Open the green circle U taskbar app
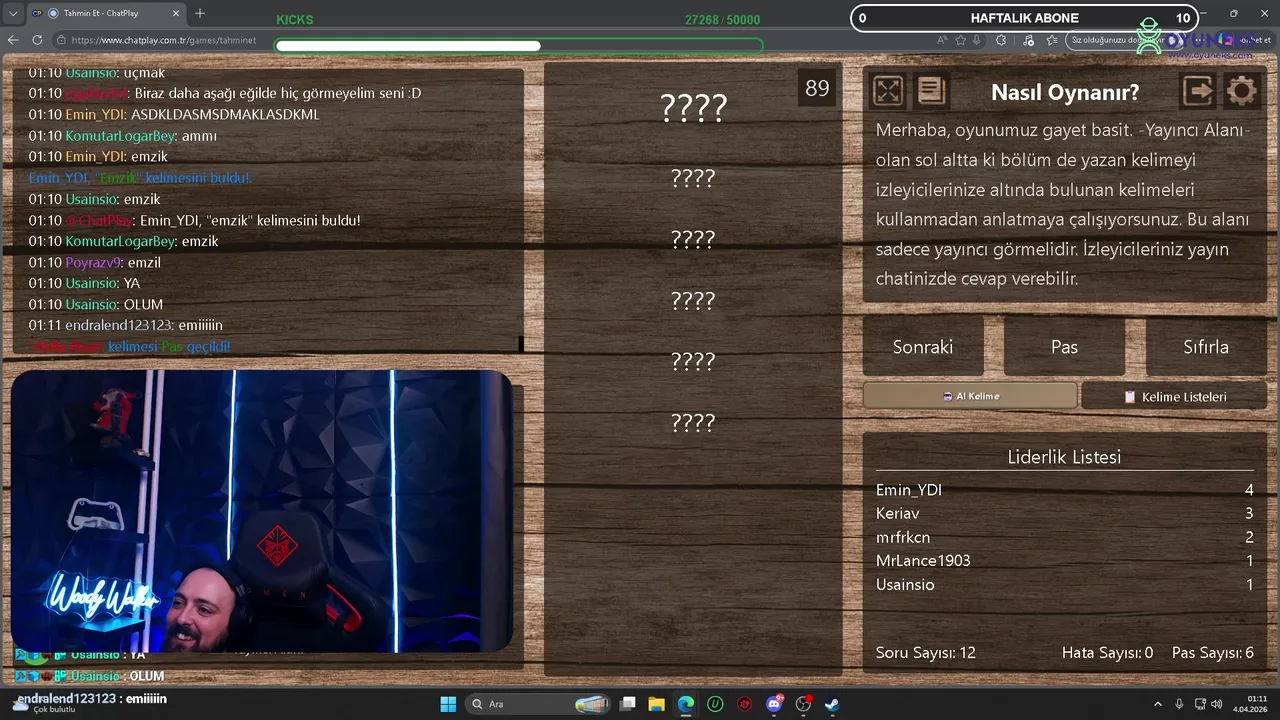This screenshot has height=720, width=1280. (x=715, y=704)
